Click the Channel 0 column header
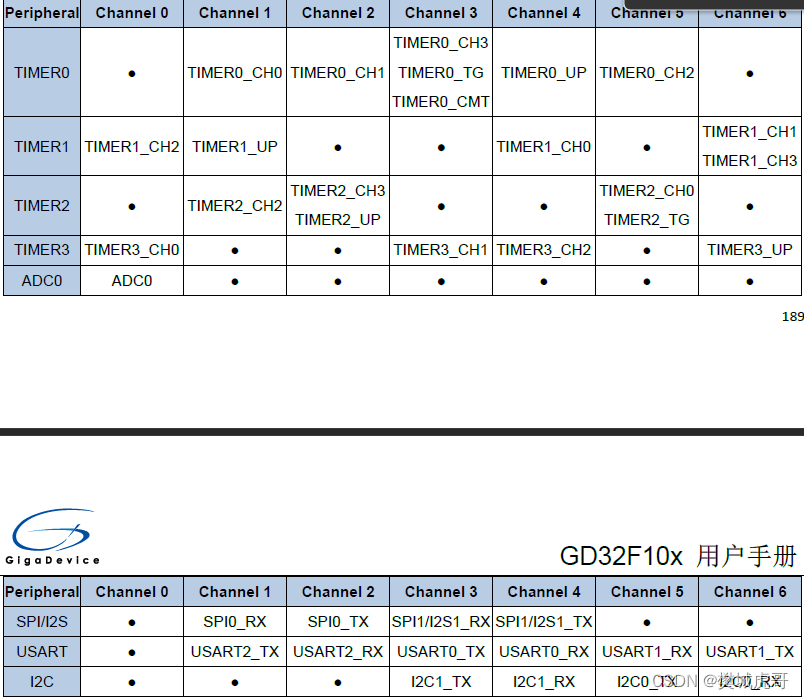This screenshot has height=699, width=804. click(x=131, y=13)
